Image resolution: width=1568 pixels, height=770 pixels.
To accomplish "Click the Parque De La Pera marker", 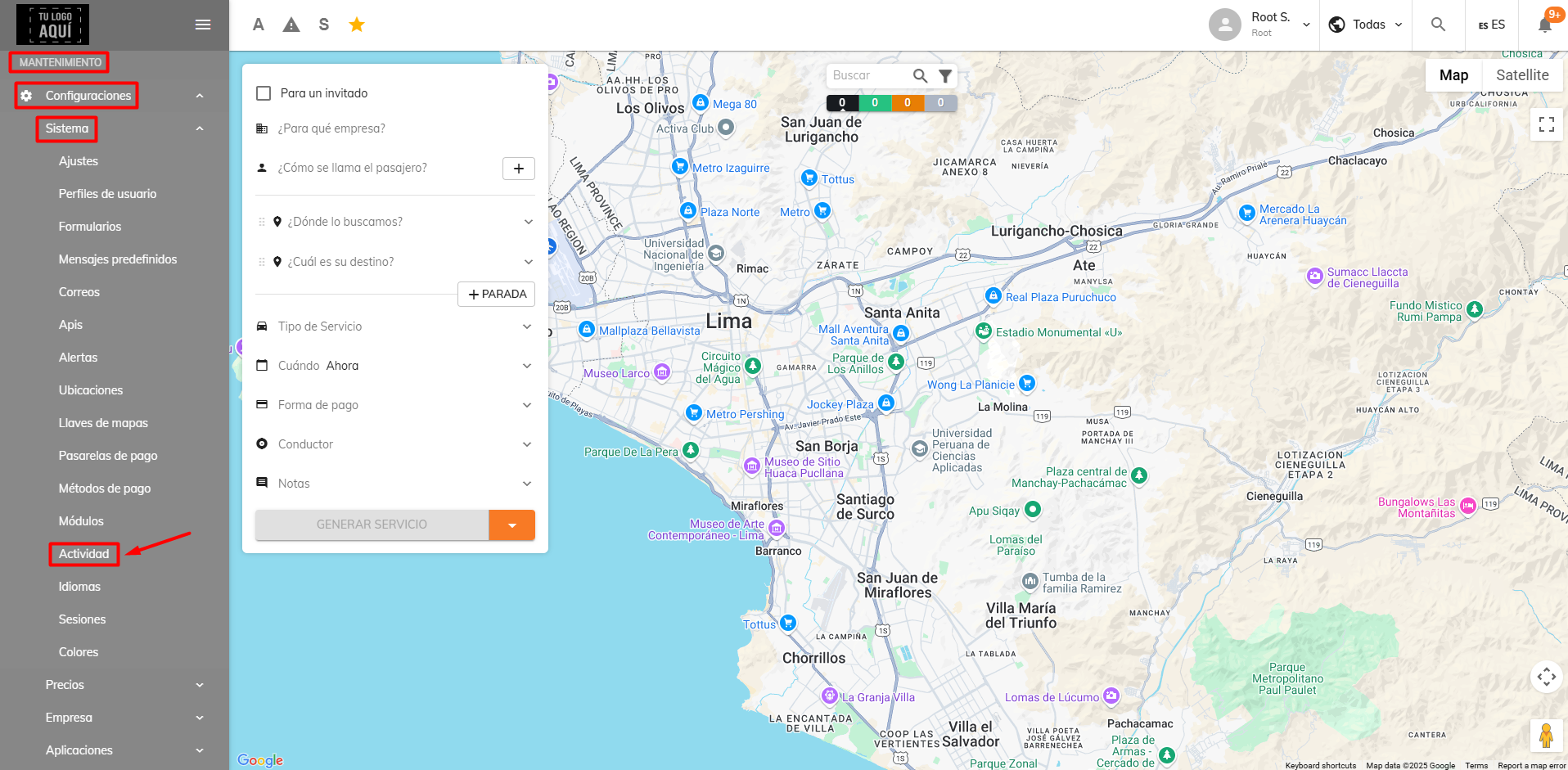I will click(x=691, y=450).
